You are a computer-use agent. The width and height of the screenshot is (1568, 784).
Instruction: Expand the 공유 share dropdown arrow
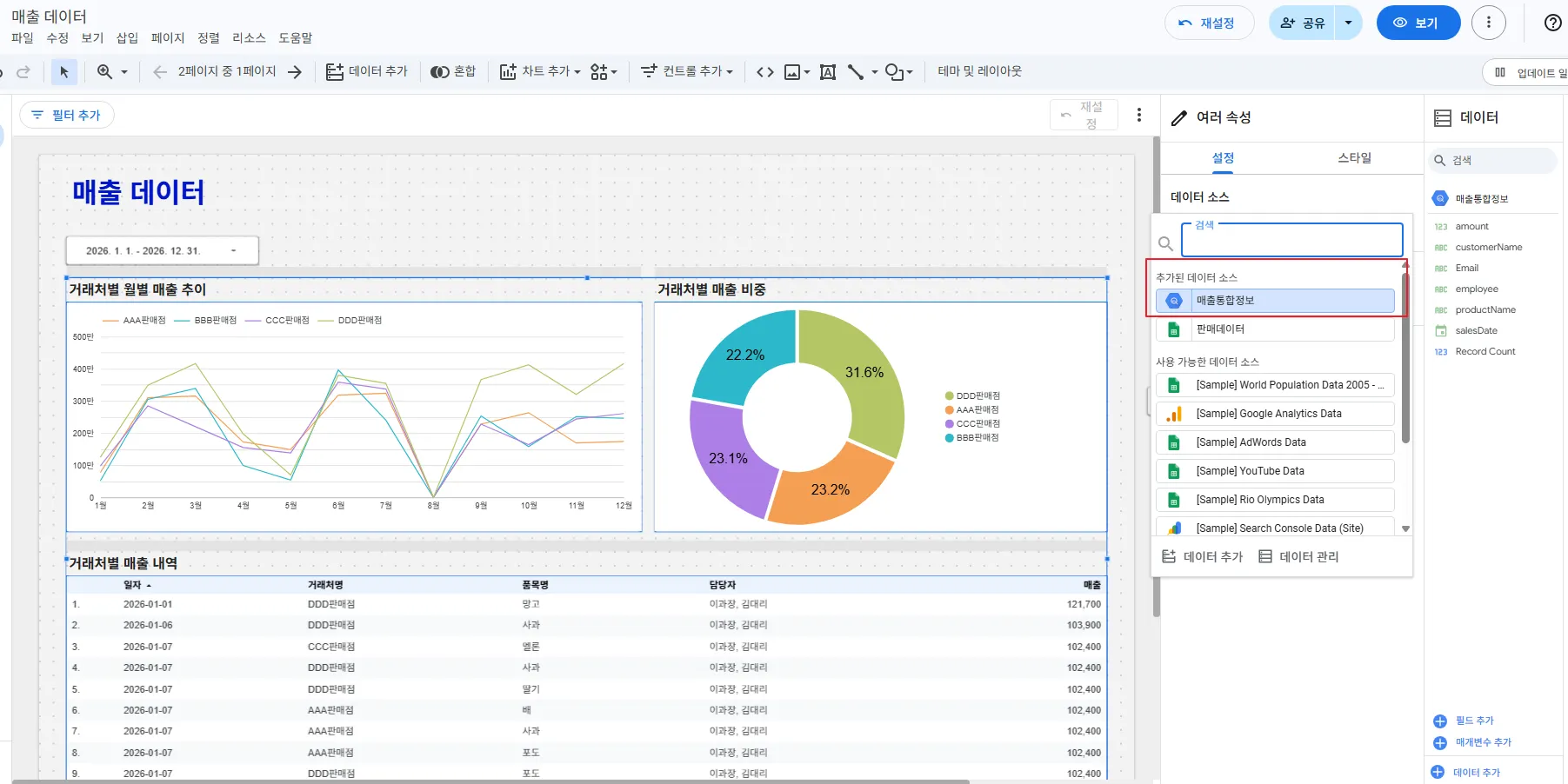[x=1348, y=23]
